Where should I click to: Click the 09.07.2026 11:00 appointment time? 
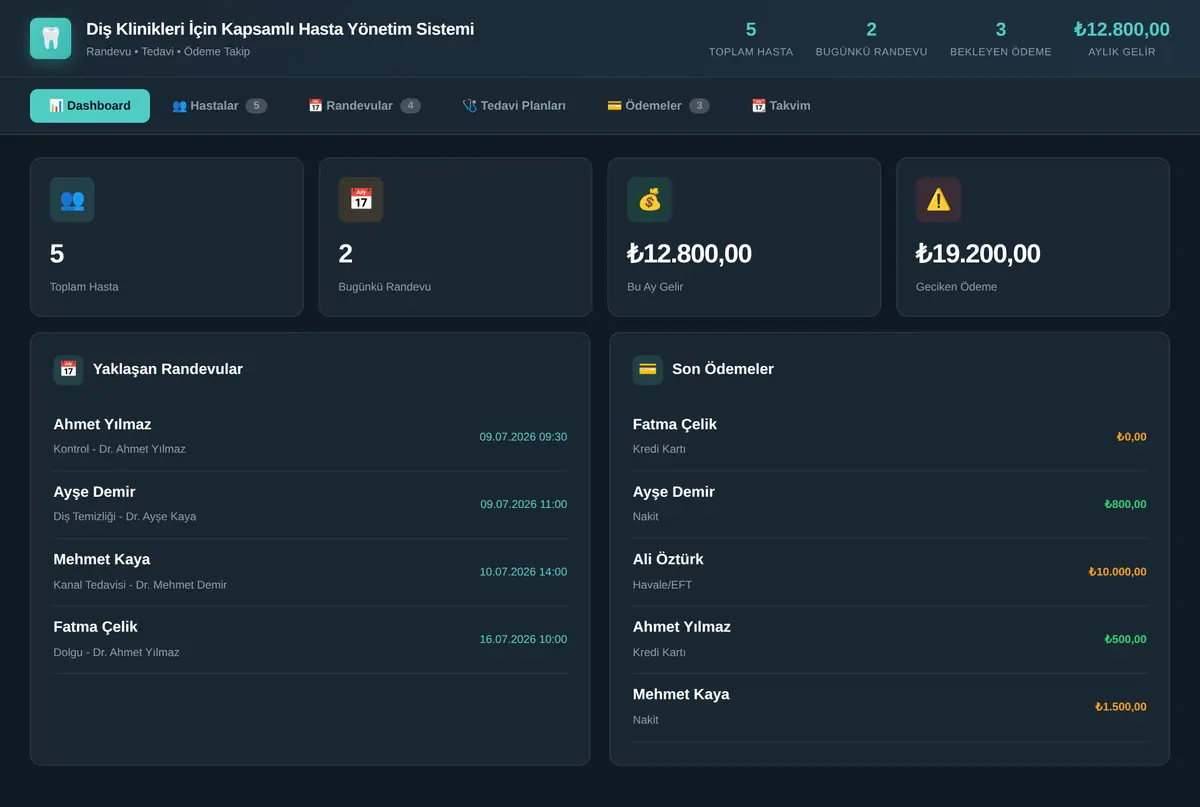[523, 504]
